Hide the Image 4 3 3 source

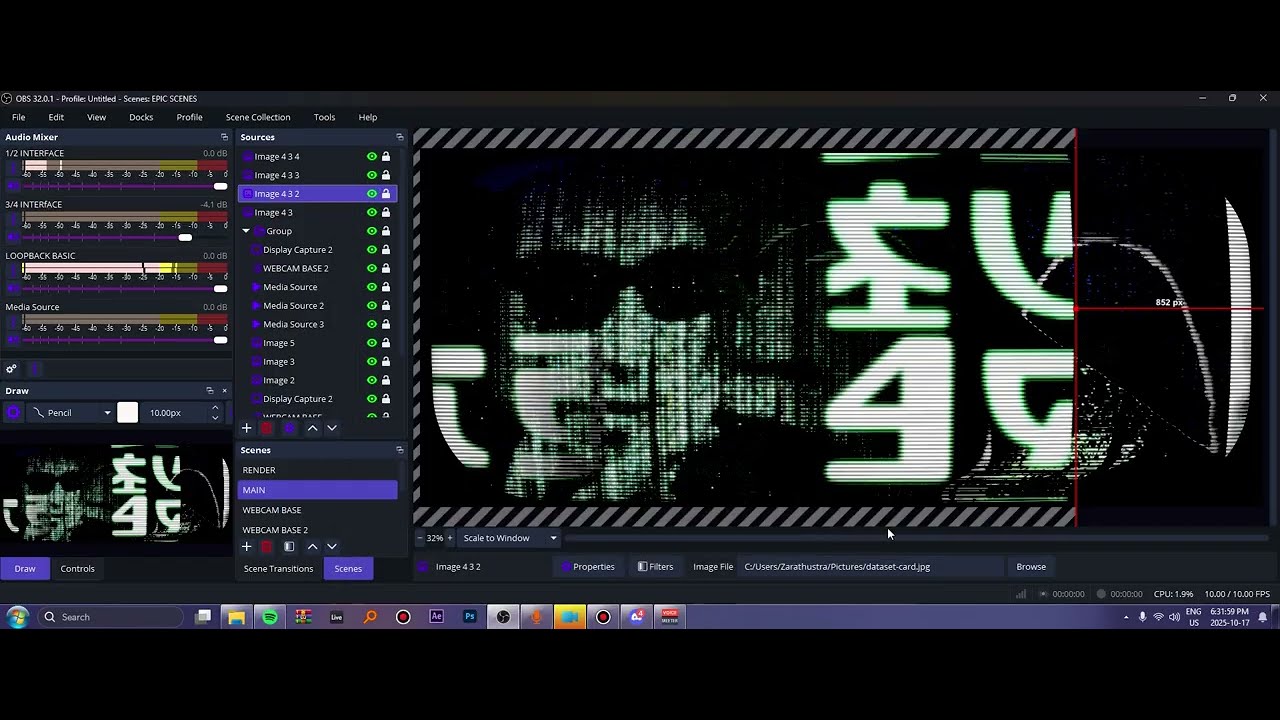point(372,175)
